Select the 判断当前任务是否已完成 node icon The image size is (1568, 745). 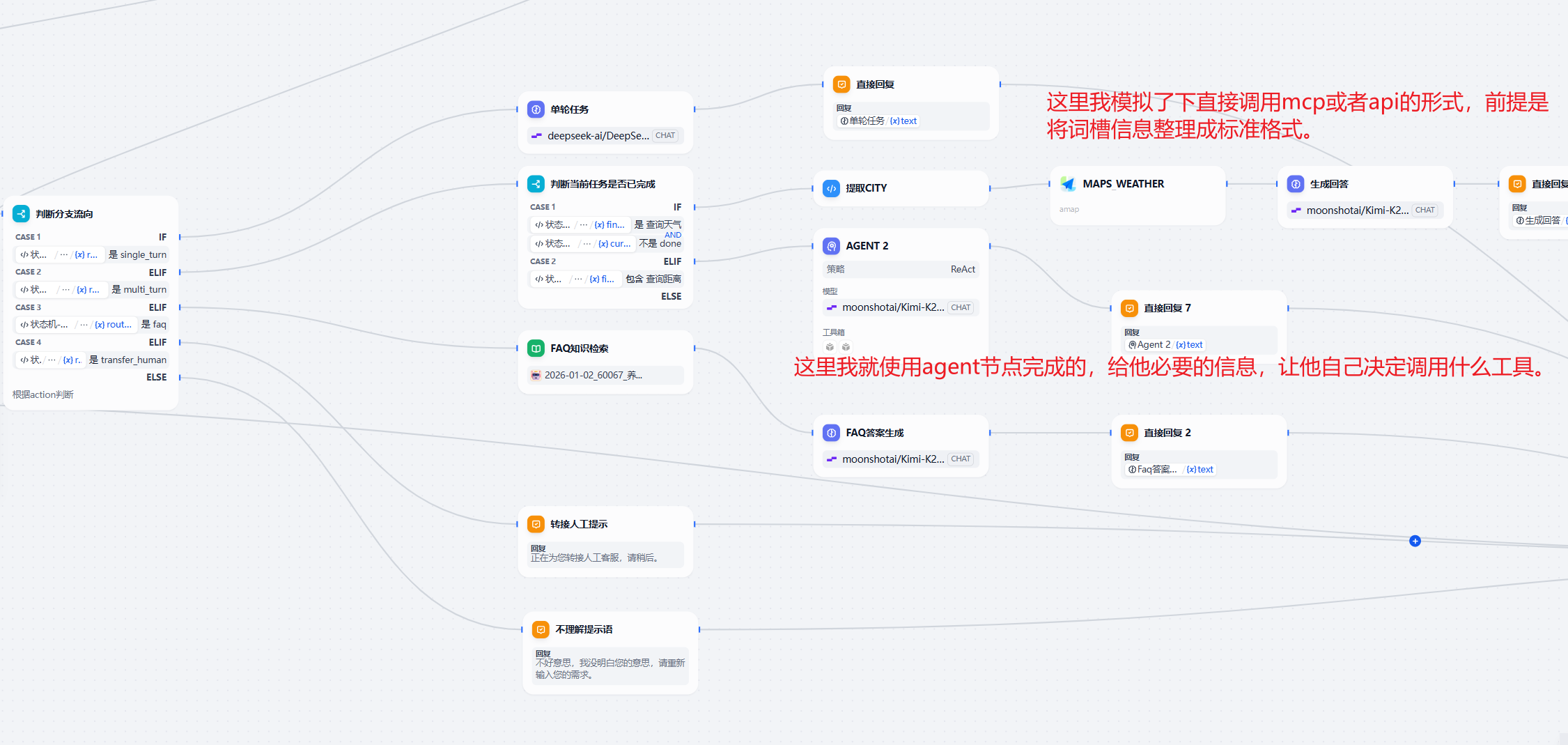tap(536, 184)
